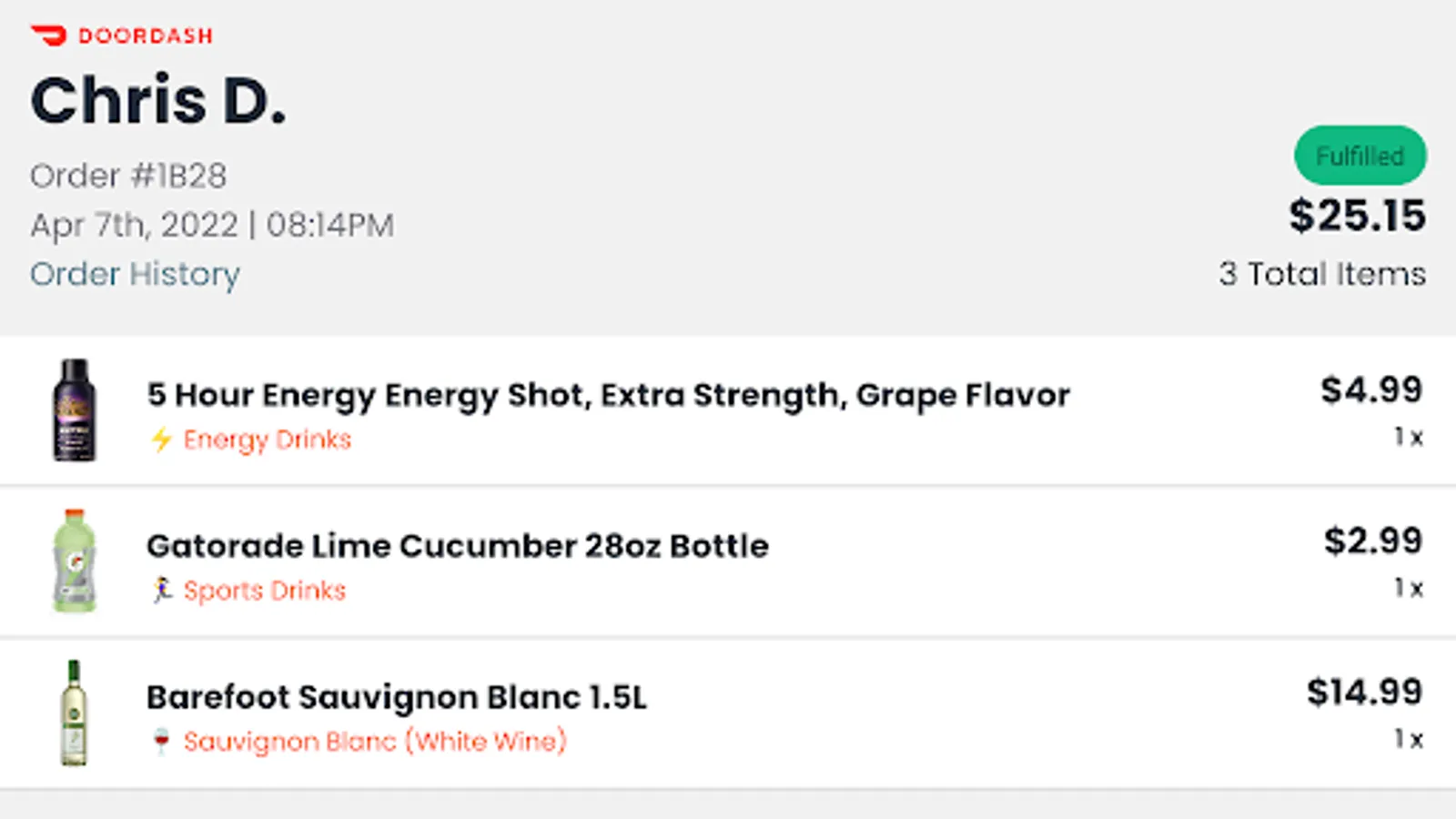Select the Gatorade bottle thumbnail

75,561
